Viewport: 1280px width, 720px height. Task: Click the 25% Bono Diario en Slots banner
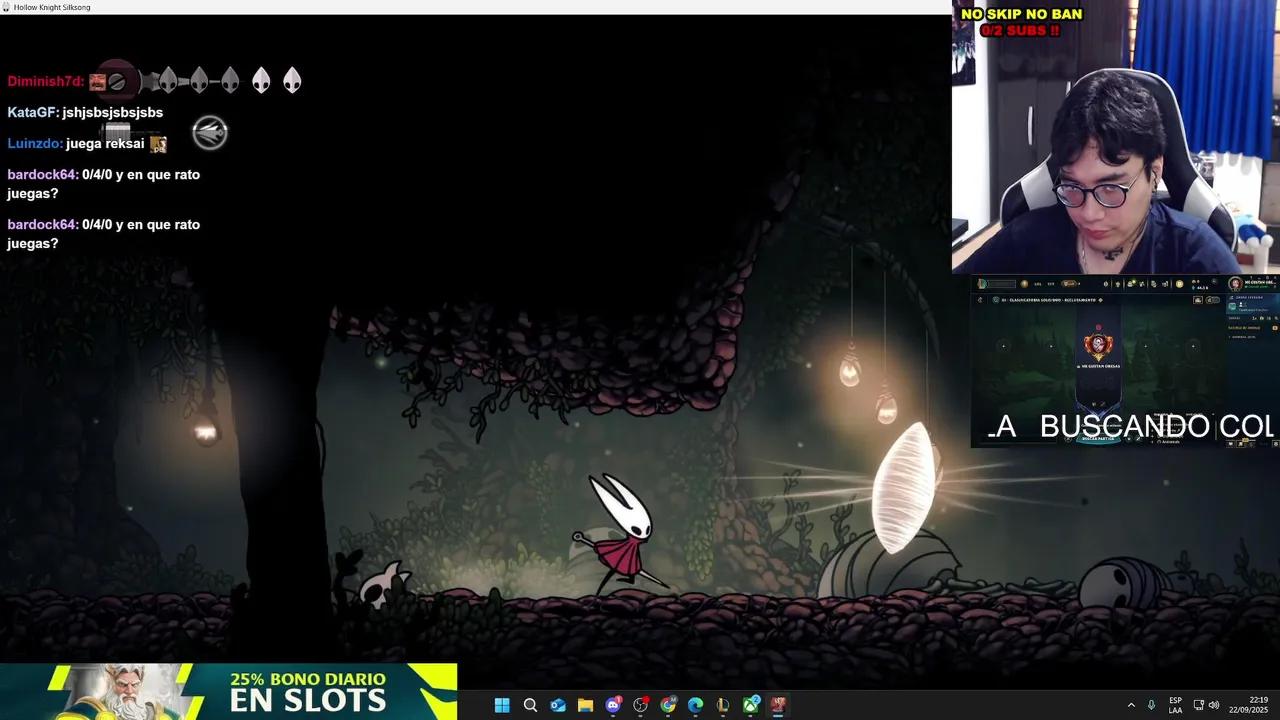(x=229, y=691)
